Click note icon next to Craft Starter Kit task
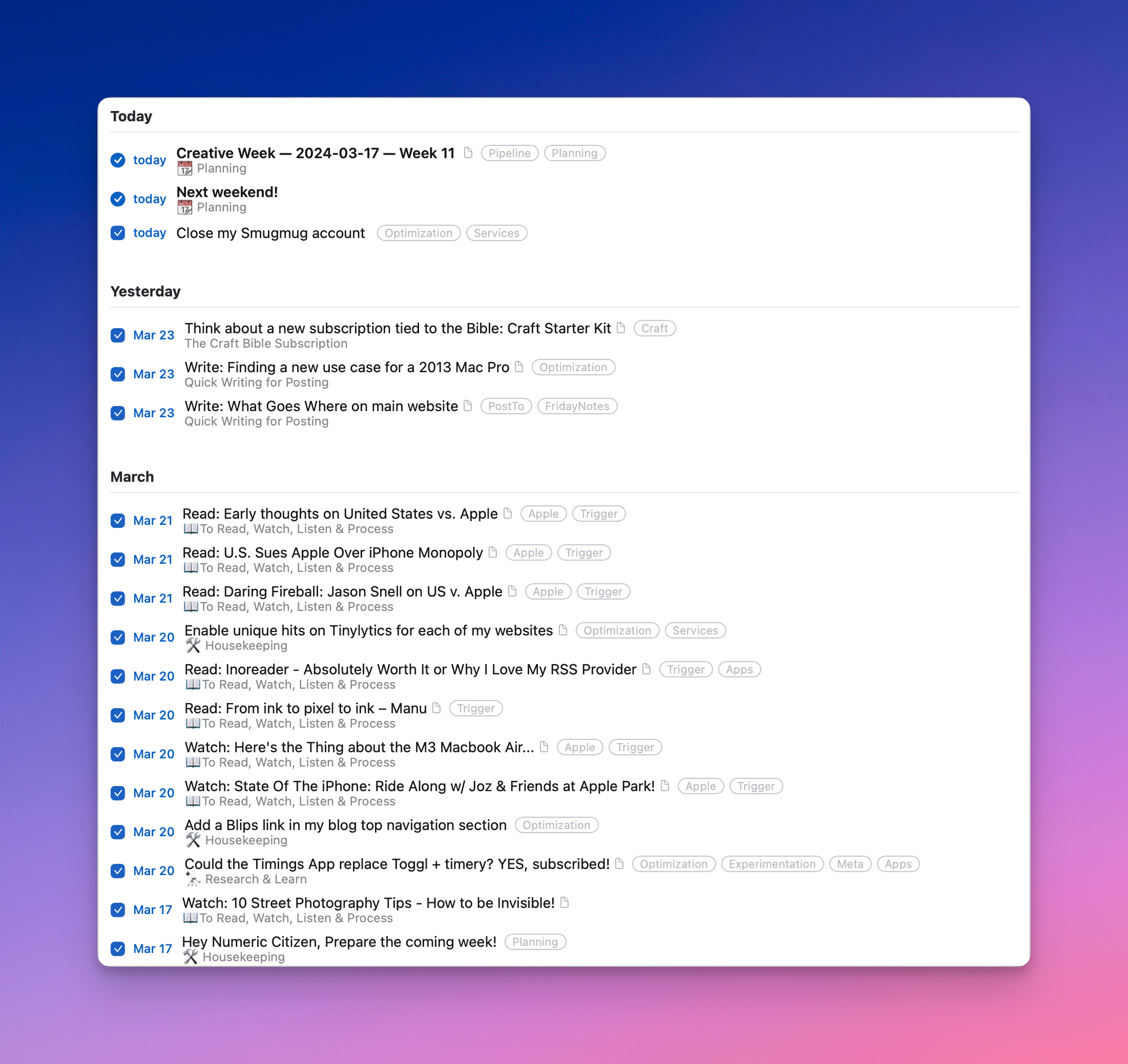The image size is (1128, 1064). click(x=621, y=328)
